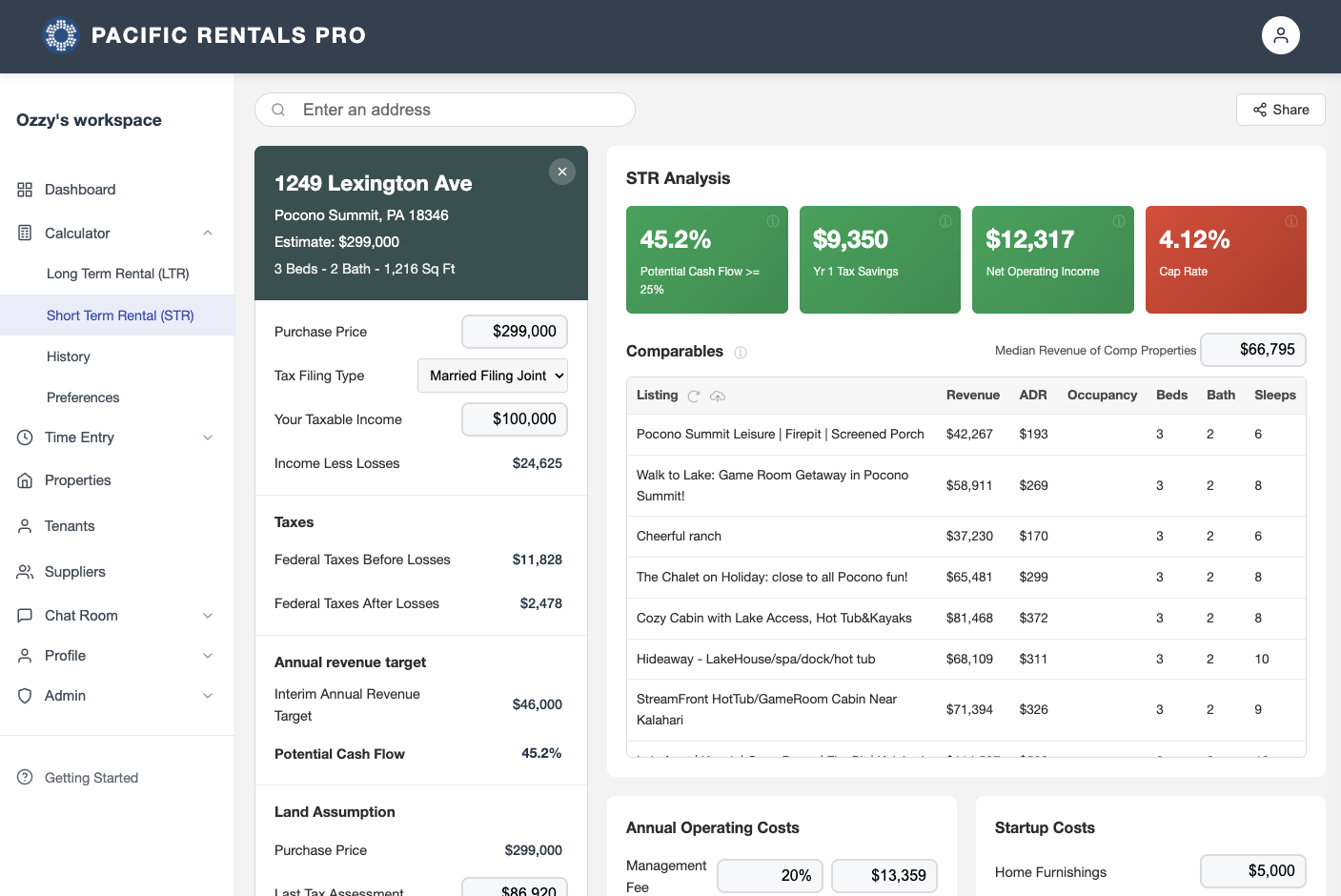Image resolution: width=1341 pixels, height=896 pixels.
Task: Click the cloud upload icon next to Listing
Action: click(x=718, y=396)
